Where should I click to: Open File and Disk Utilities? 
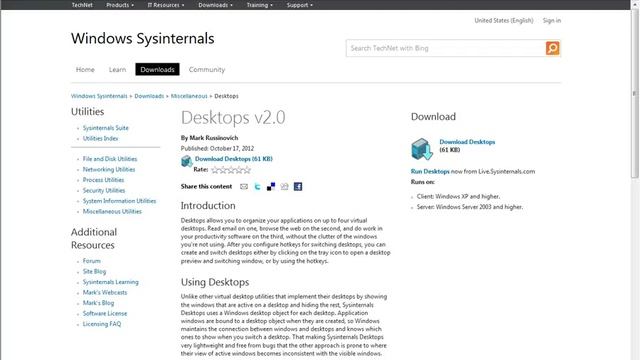click(x=110, y=159)
